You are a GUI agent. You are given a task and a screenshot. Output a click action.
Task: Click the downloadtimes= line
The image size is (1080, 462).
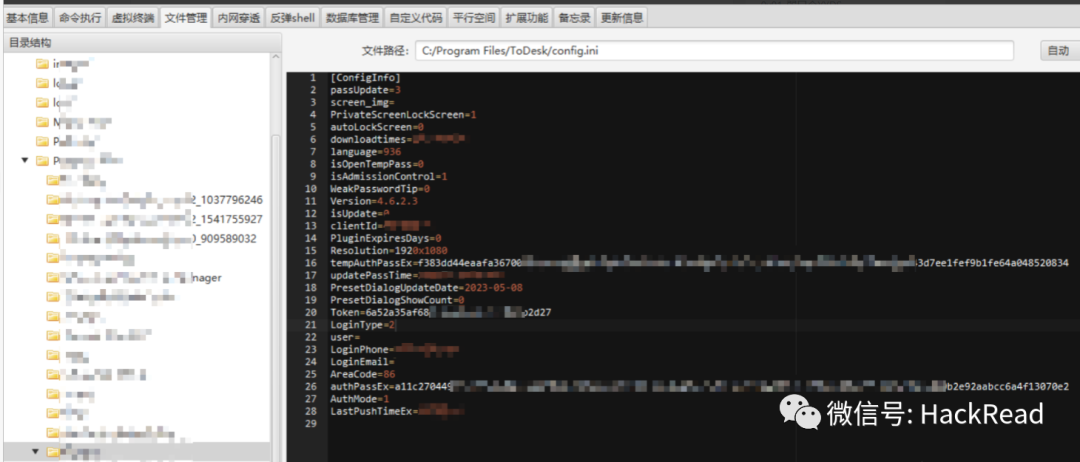[398, 140]
